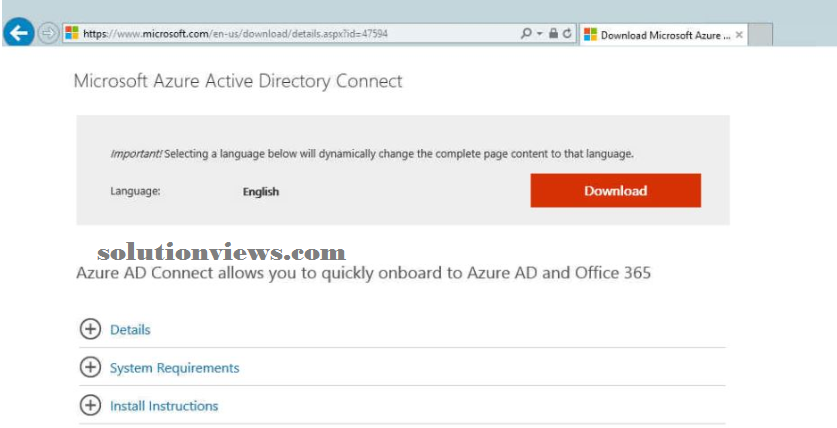The height and width of the screenshot is (428, 837).
Task: Open address bar autocomplete dropdown arrow
Action: point(540,34)
